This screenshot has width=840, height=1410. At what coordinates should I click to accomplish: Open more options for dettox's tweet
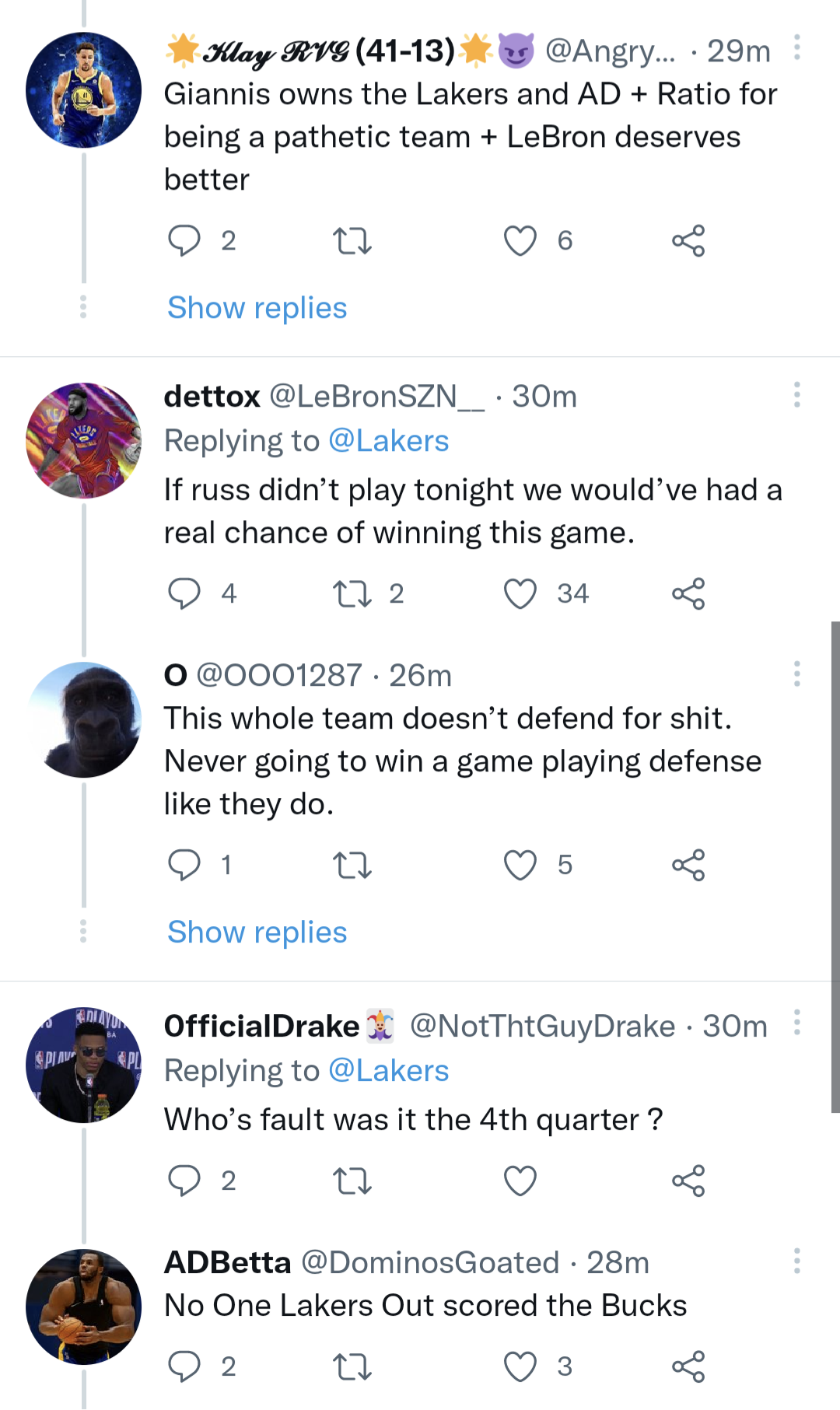coord(796,395)
